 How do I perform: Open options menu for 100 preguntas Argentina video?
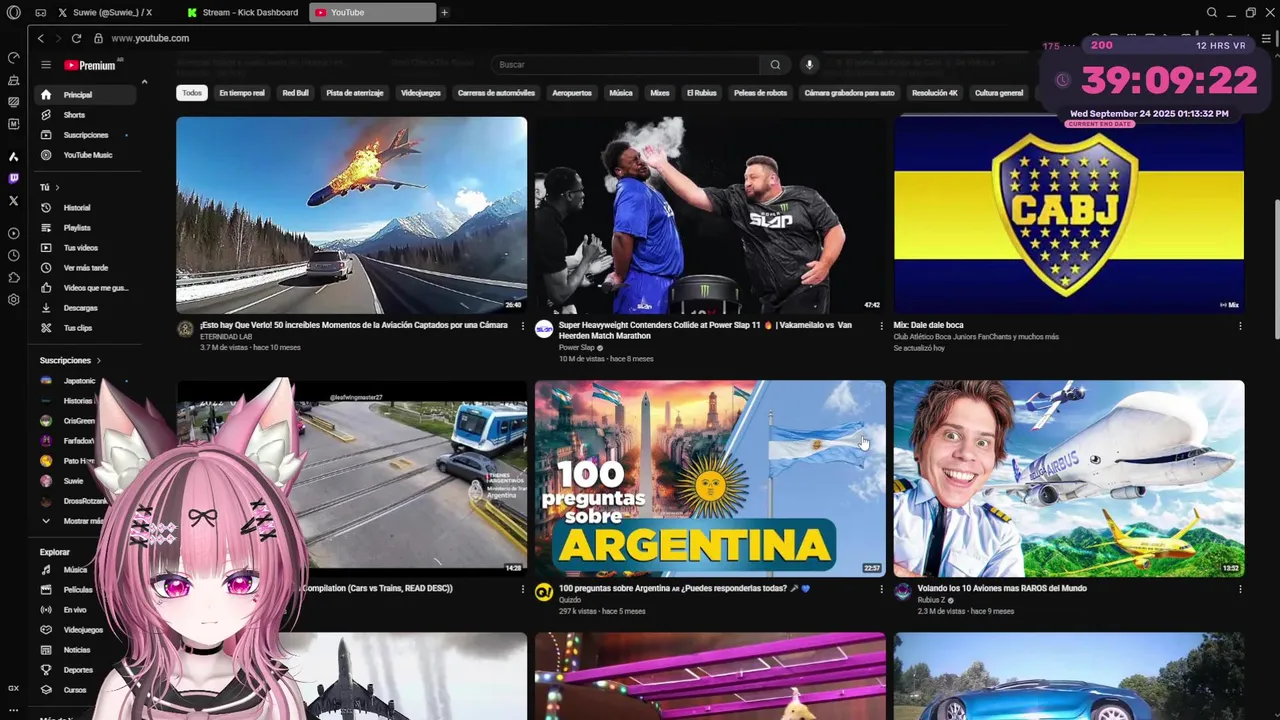coord(881,589)
